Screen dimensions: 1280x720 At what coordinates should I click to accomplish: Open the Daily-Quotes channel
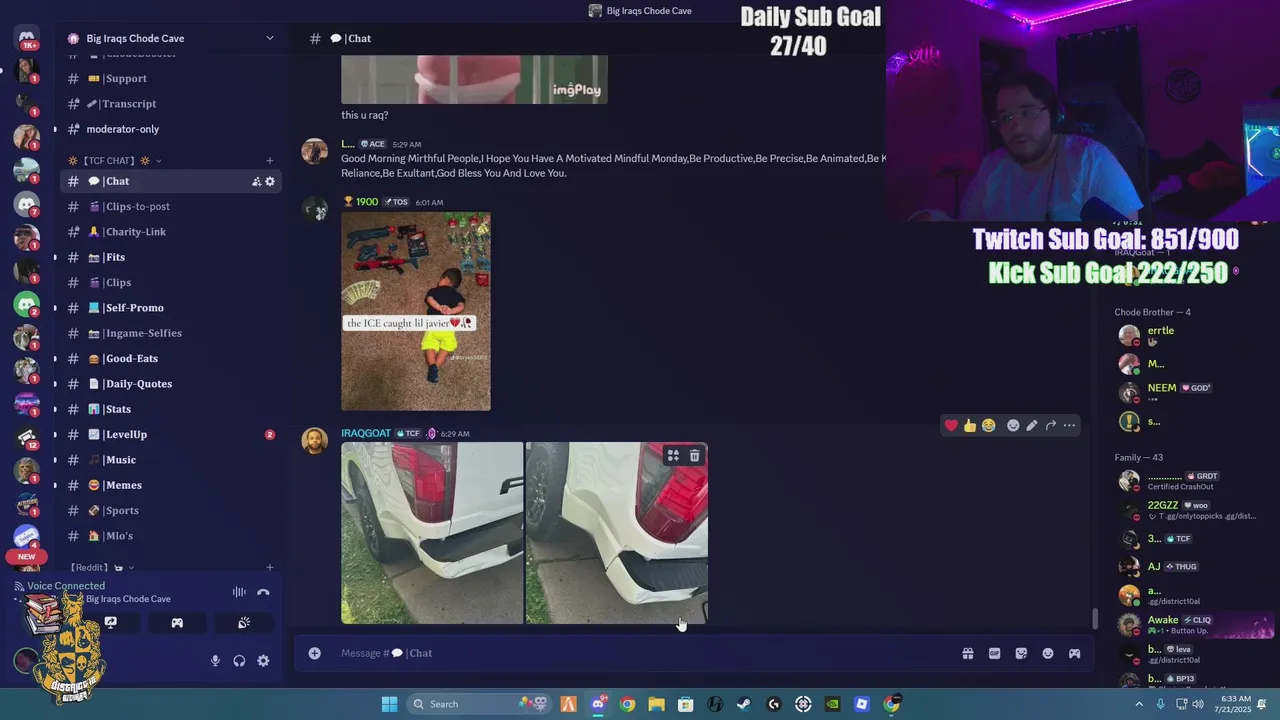[170, 384]
